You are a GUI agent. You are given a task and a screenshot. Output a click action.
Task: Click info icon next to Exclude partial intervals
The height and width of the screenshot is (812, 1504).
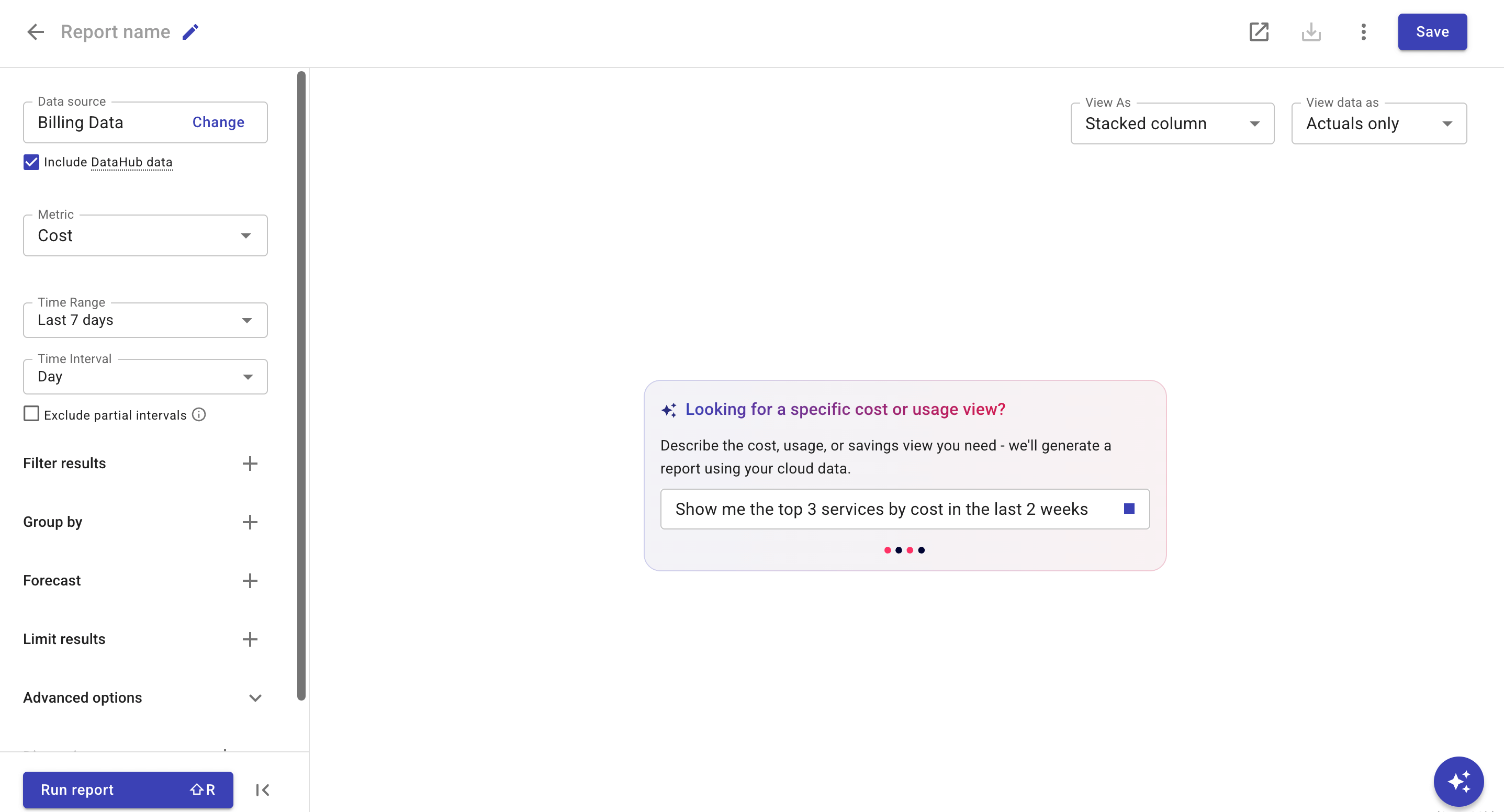[199, 414]
